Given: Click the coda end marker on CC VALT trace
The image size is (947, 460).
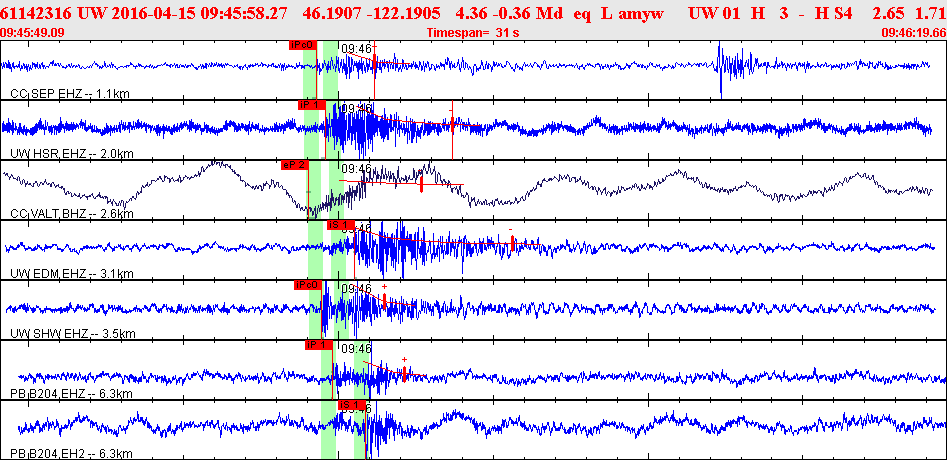Looking at the screenshot, I should (421, 185).
